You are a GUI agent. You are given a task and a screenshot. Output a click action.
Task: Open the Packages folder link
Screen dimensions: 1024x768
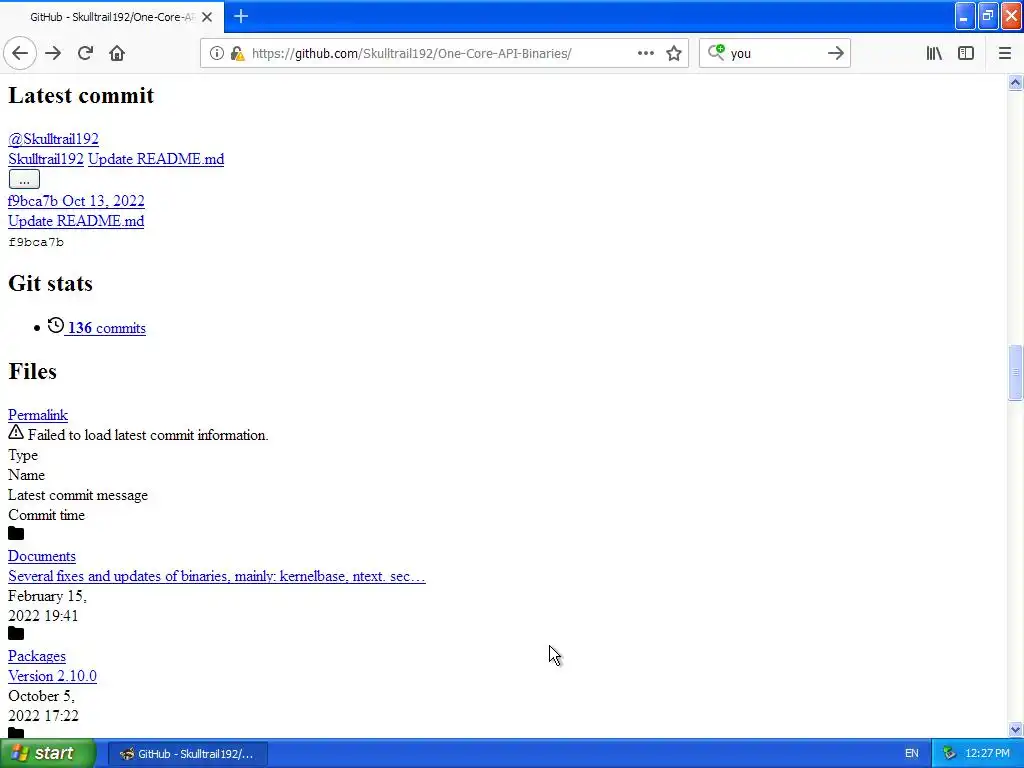37,656
